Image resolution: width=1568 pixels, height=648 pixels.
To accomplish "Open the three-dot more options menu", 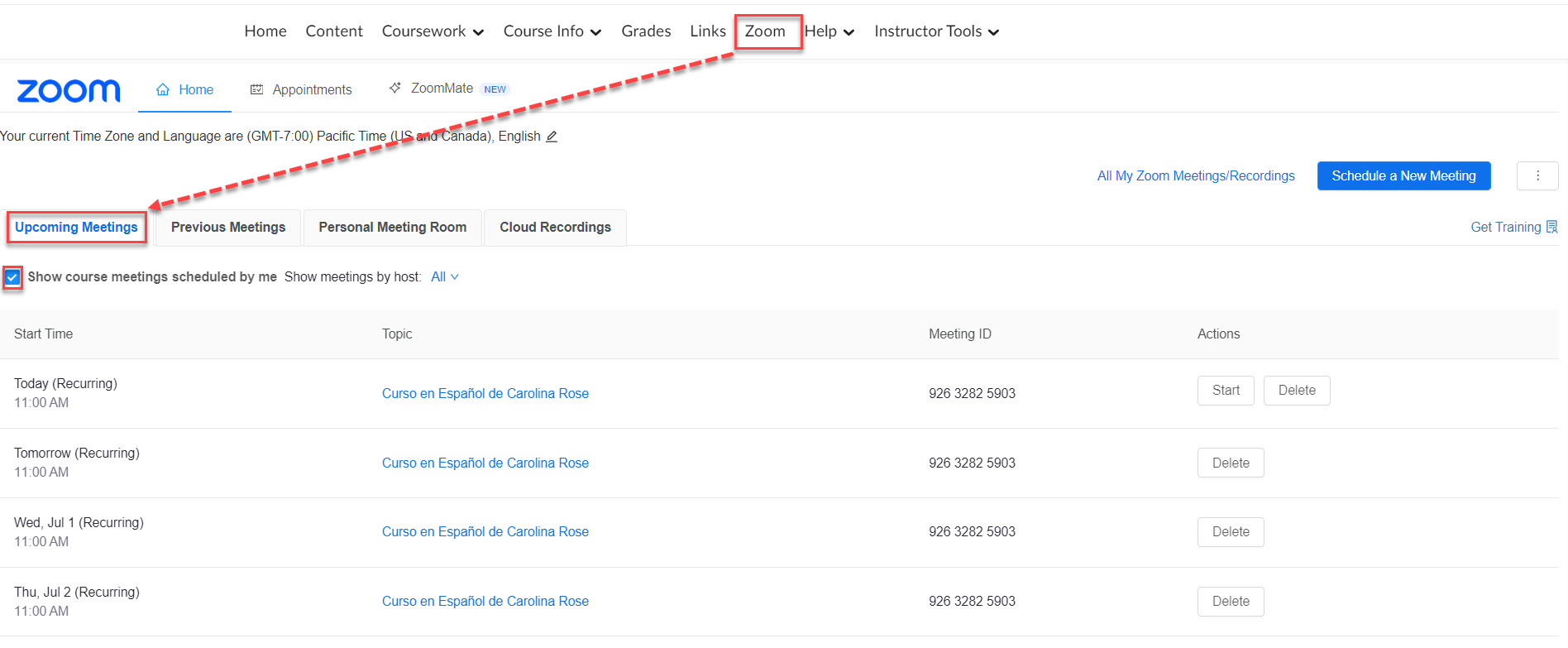I will (1537, 175).
